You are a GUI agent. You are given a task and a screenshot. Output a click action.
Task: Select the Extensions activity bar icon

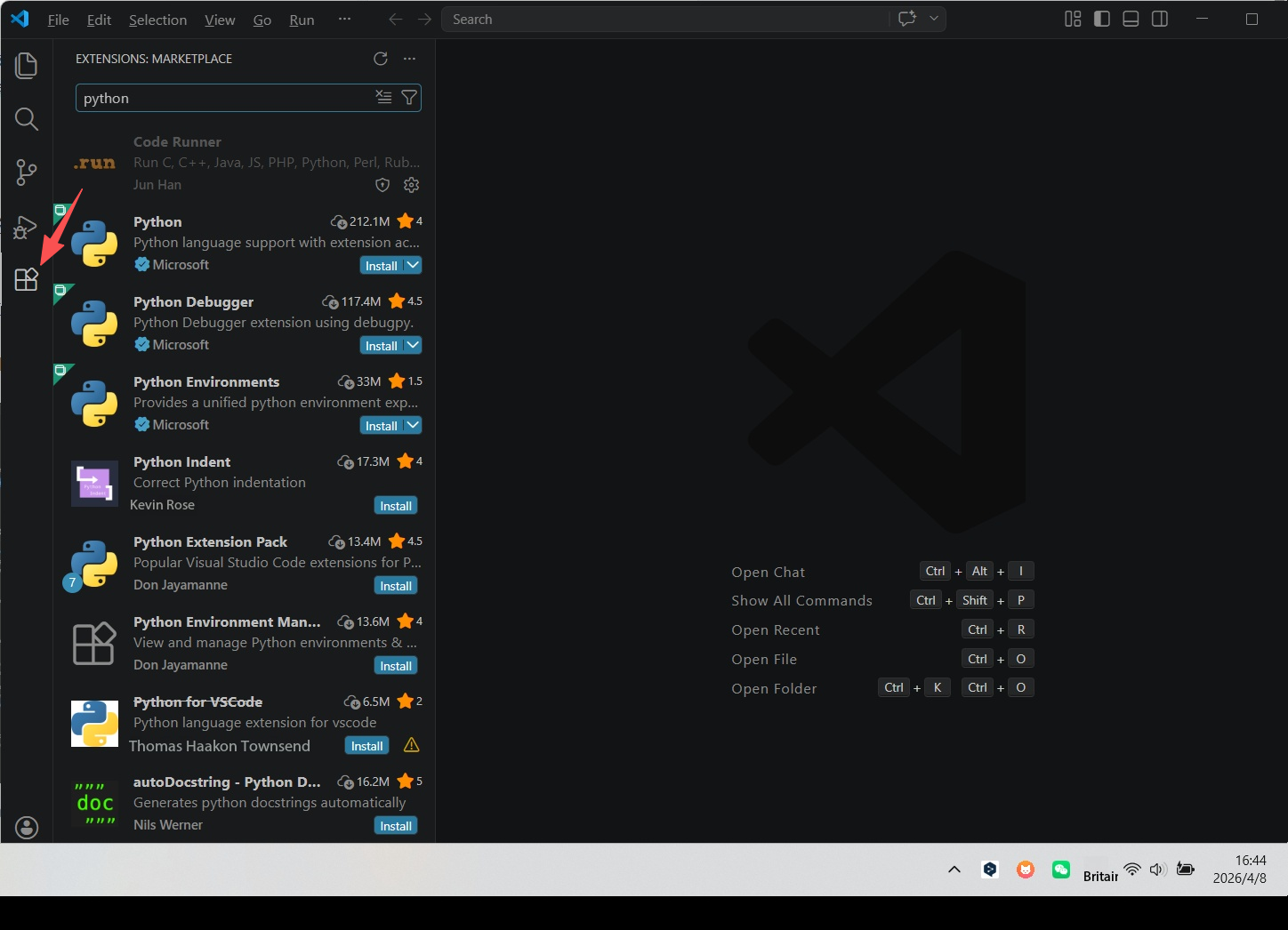click(x=27, y=280)
